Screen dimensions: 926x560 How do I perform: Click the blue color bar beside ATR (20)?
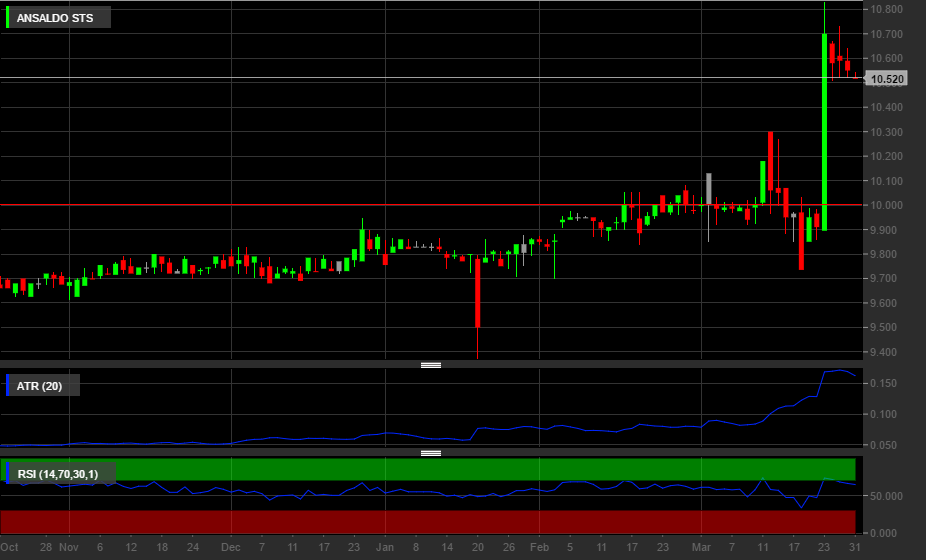(x=7, y=385)
